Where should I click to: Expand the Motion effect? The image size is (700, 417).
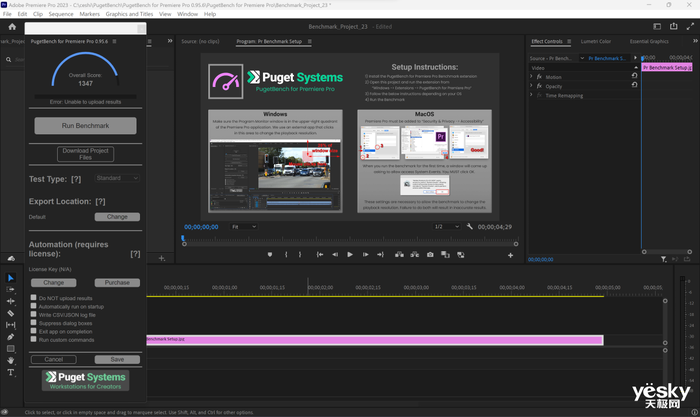pos(531,76)
